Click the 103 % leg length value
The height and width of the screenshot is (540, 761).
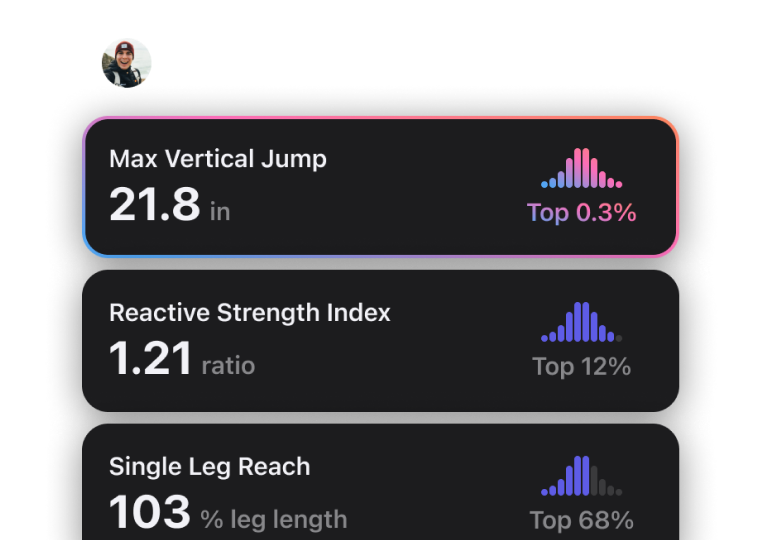point(228,512)
